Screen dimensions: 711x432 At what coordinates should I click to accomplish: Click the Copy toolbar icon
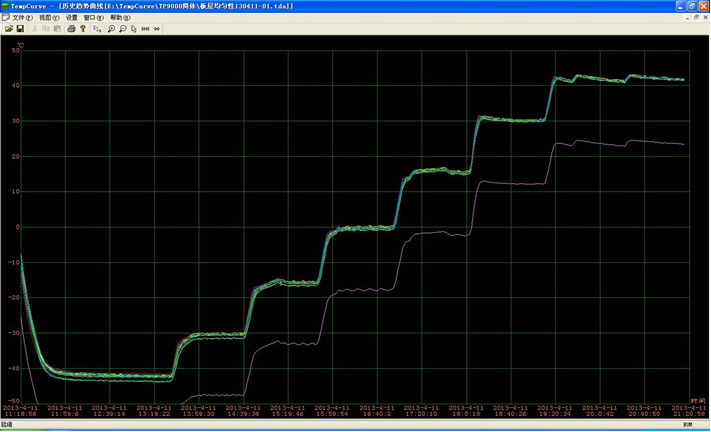tap(46, 29)
